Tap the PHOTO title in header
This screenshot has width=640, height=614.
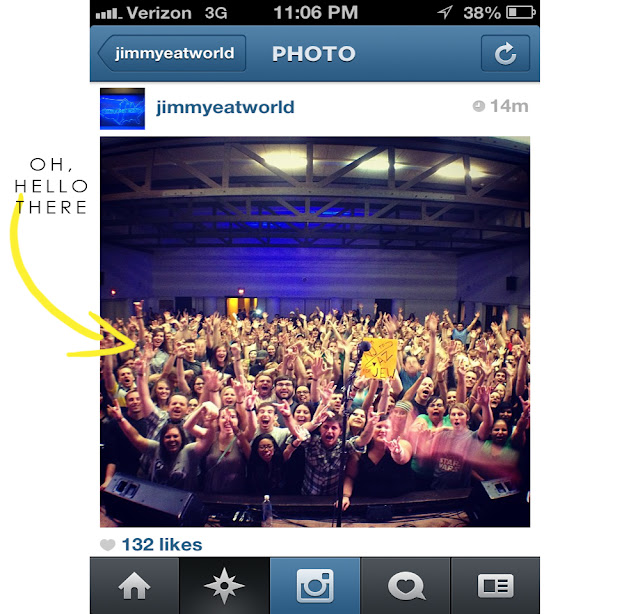[313, 53]
